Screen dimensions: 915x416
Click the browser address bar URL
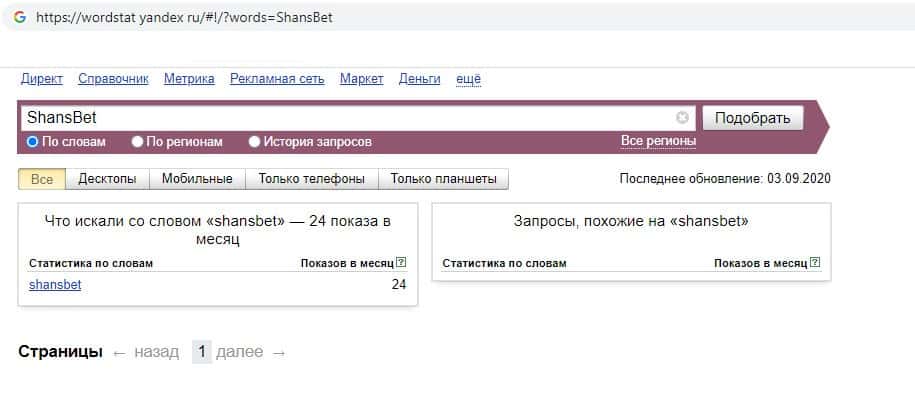pyautogui.click(x=184, y=18)
